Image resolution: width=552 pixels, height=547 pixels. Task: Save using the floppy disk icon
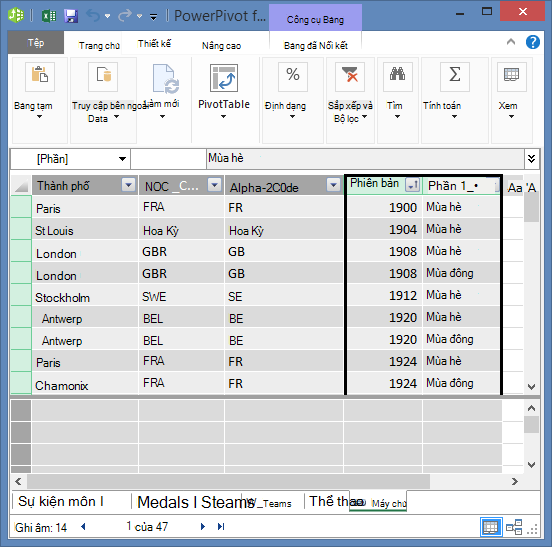tap(71, 16)
